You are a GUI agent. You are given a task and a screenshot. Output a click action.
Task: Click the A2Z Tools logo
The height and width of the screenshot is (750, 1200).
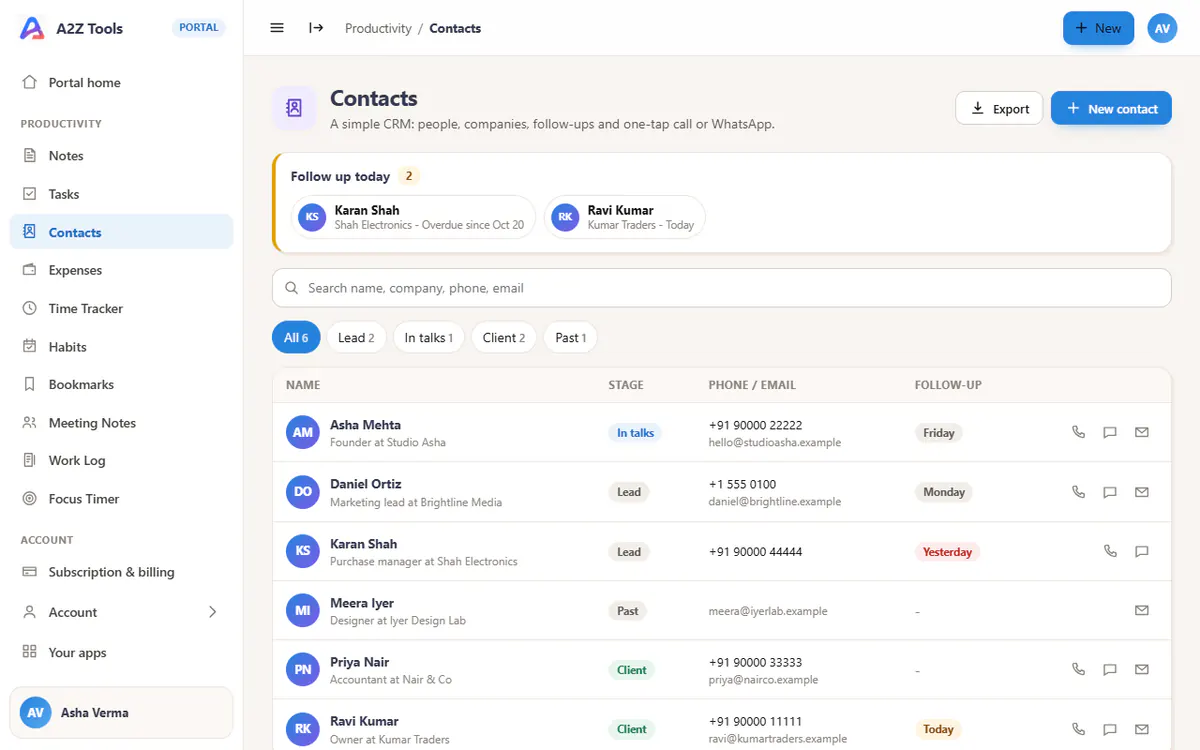tap(32, 28)
